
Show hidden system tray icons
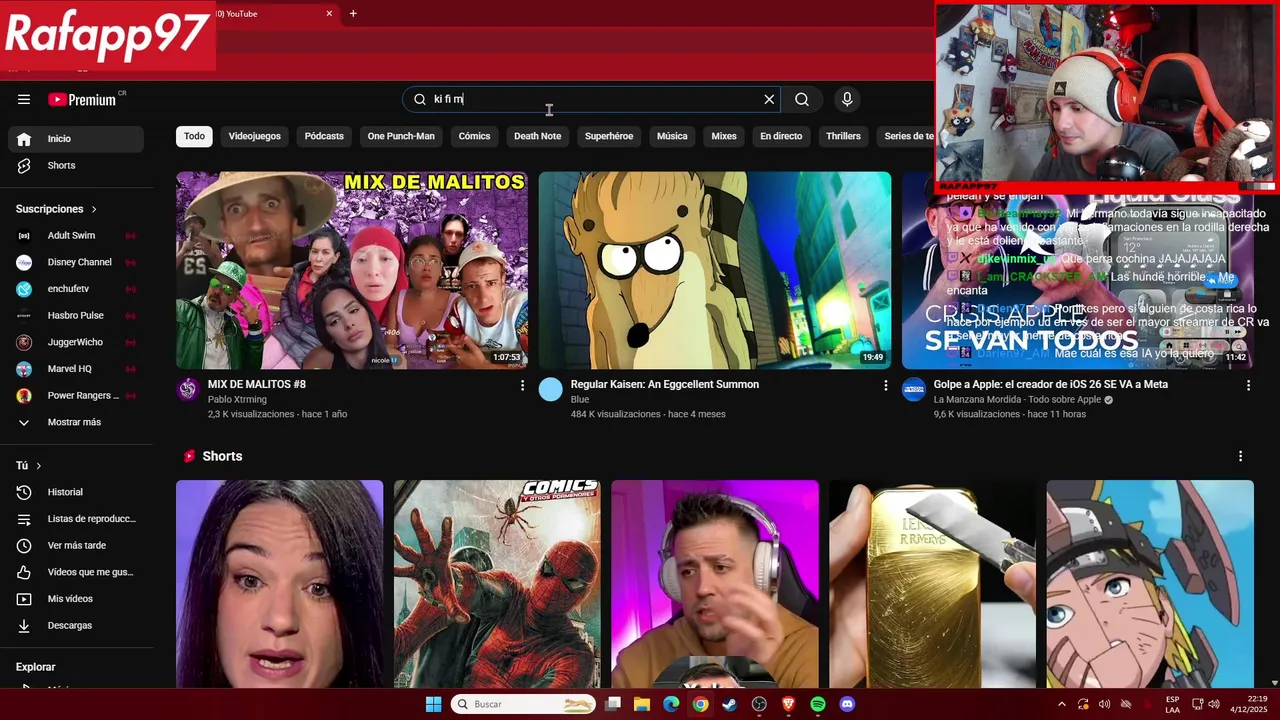pos(1062,704)
